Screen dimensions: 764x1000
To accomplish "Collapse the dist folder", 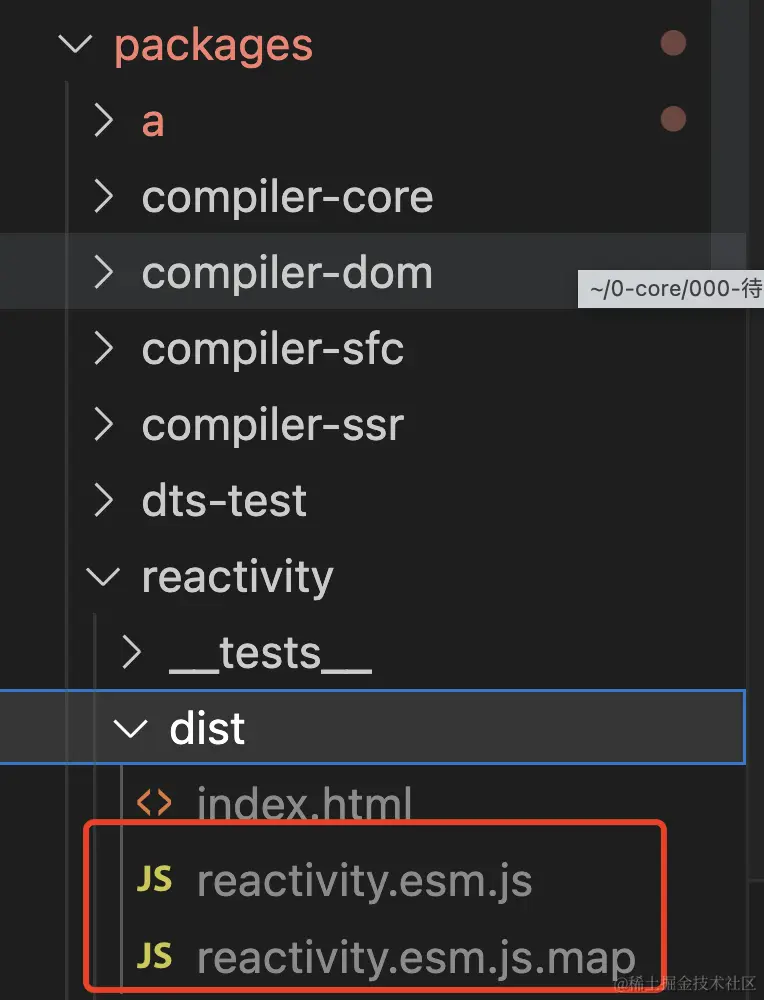I will (131, 728).
